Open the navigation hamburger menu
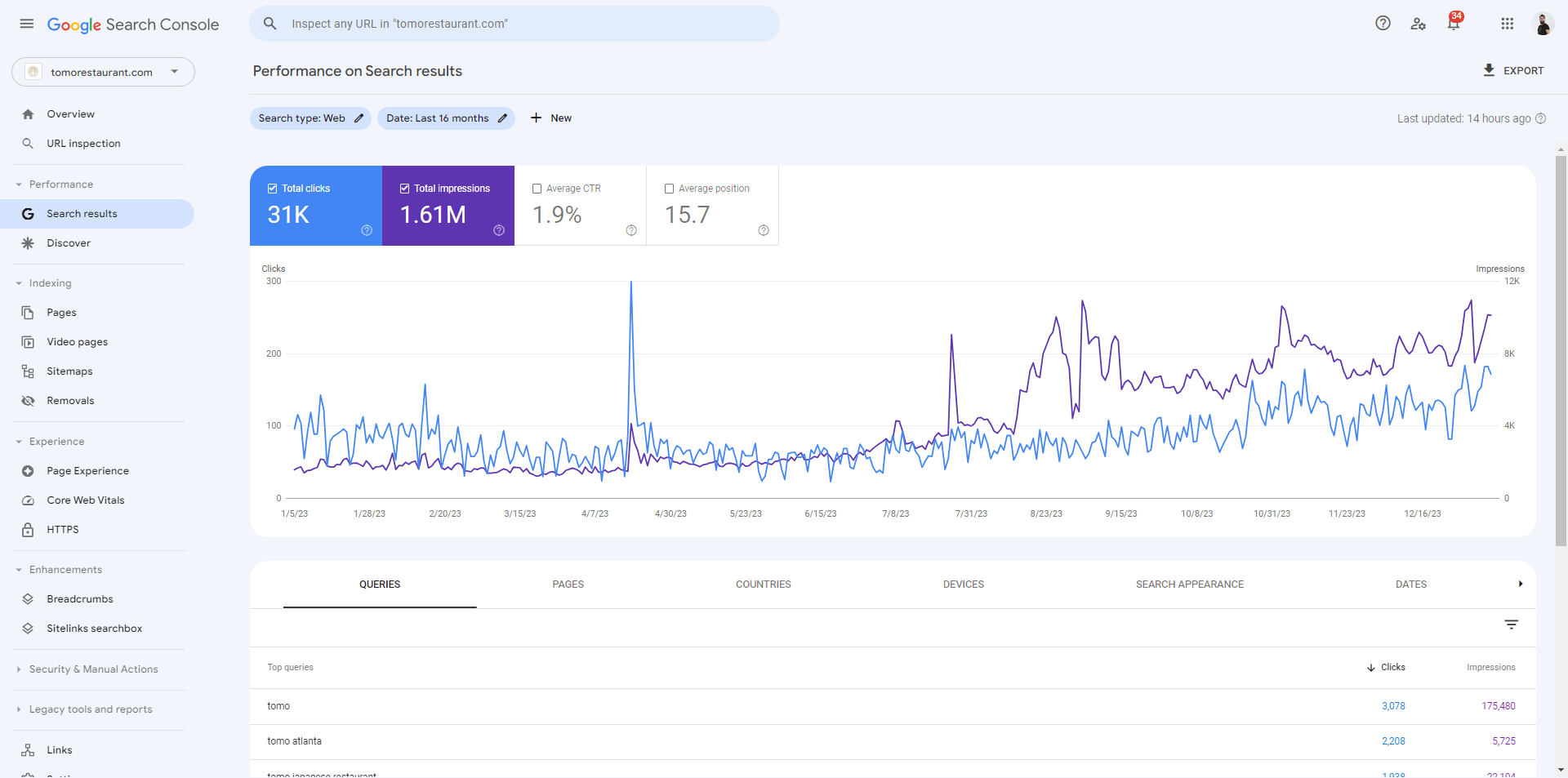Screen dimensions: 1568x778 26,24
